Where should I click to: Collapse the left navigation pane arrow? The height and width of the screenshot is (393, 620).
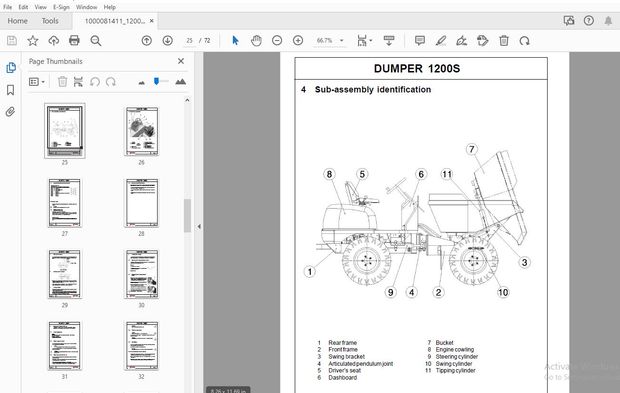(x=199, y=227)
